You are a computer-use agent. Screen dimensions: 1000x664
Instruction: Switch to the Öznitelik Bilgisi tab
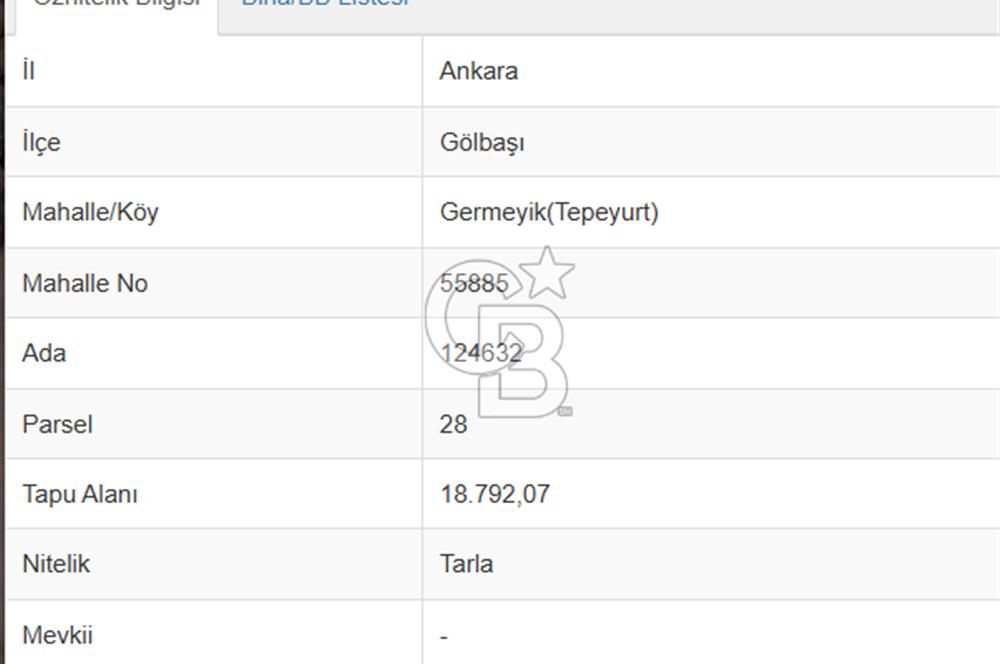coord(115,5)
